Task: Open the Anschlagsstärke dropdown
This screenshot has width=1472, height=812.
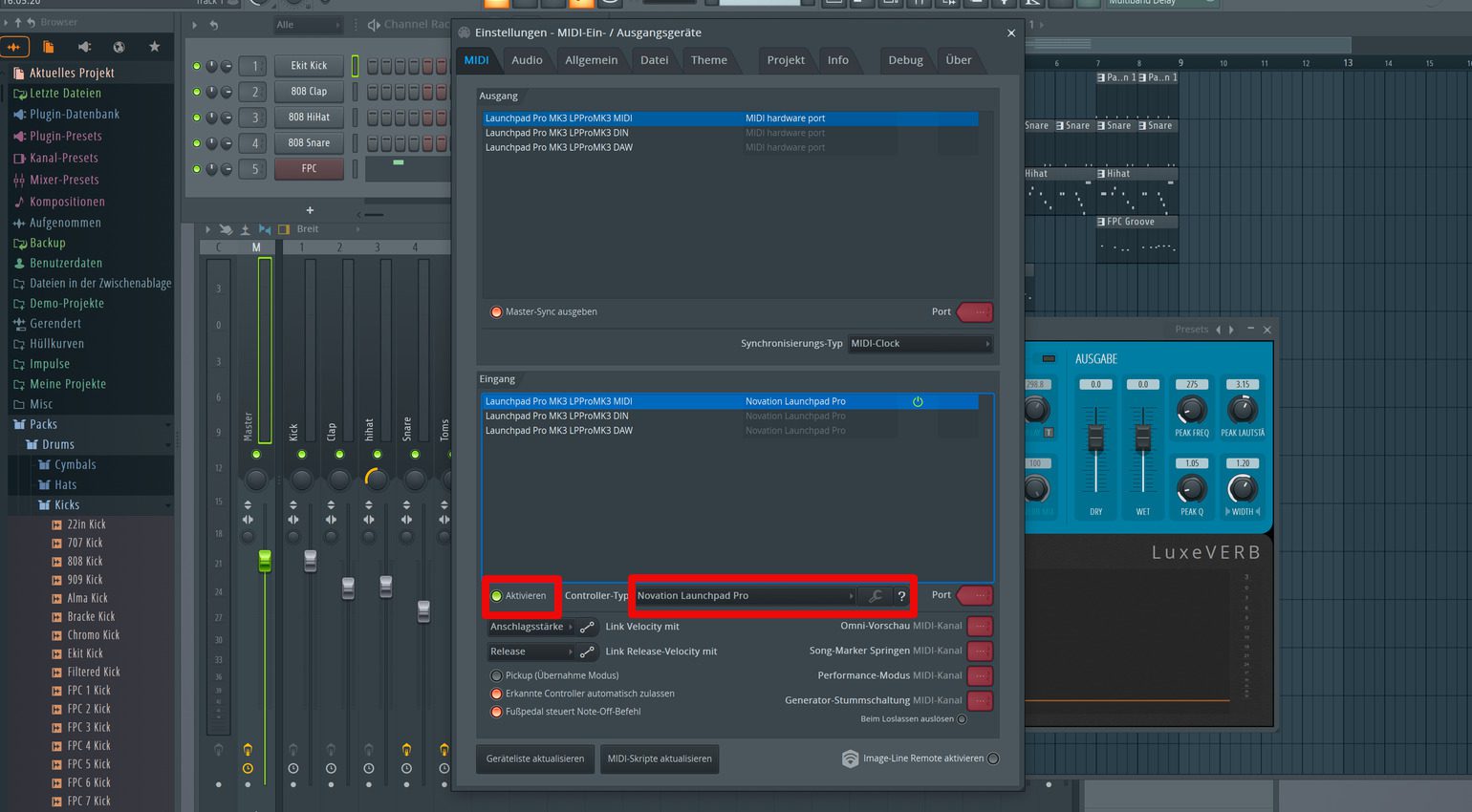Action: coord(530,627)
